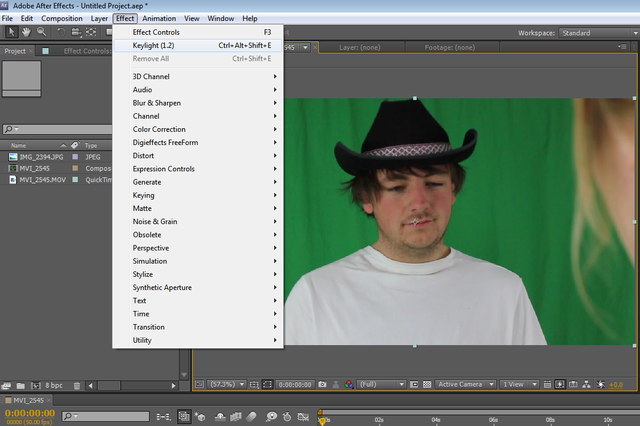Expand the Color Correction submenu
Screen dimensions: 640x426
(198, 129)
